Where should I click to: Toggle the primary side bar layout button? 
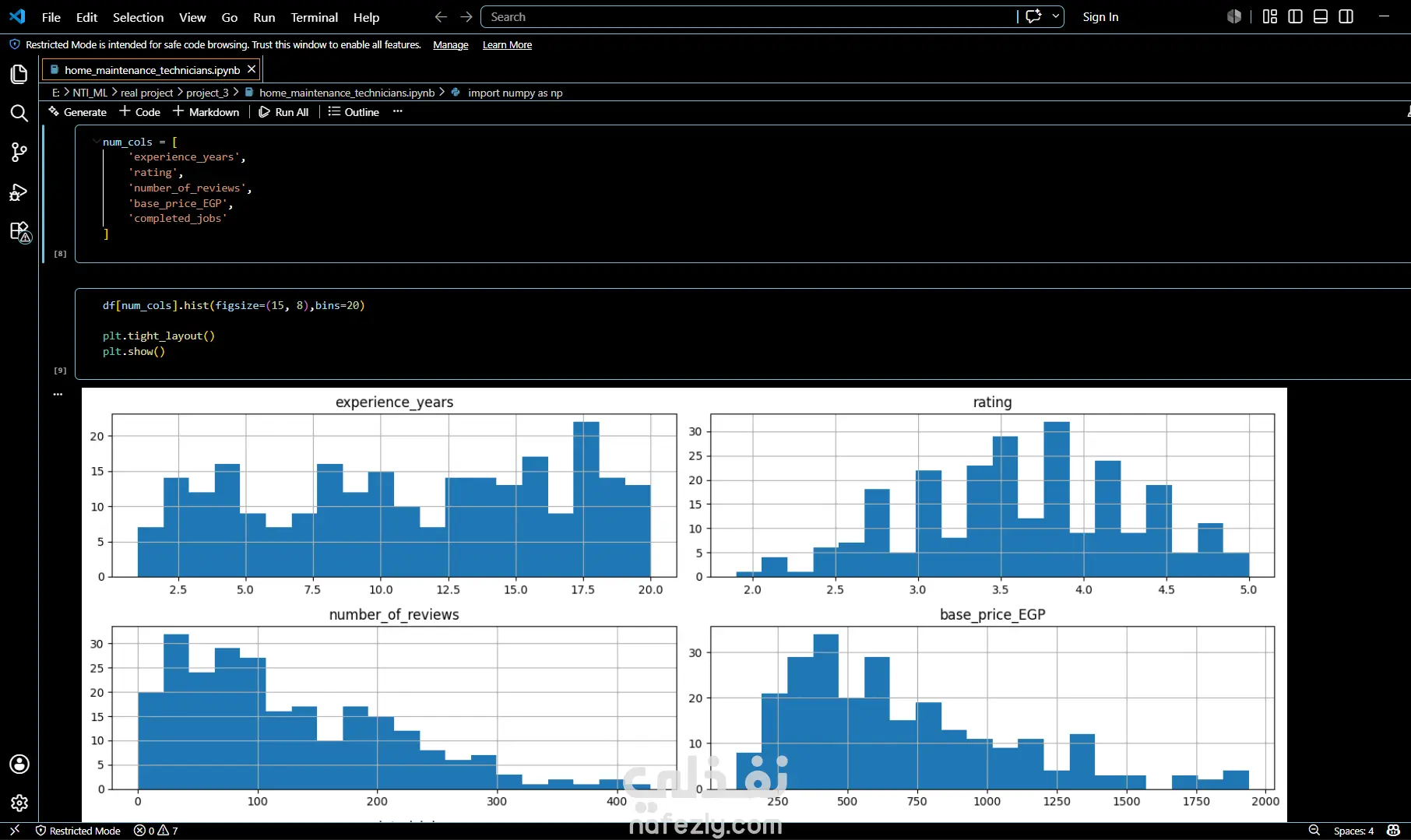tap(1295, 16)
